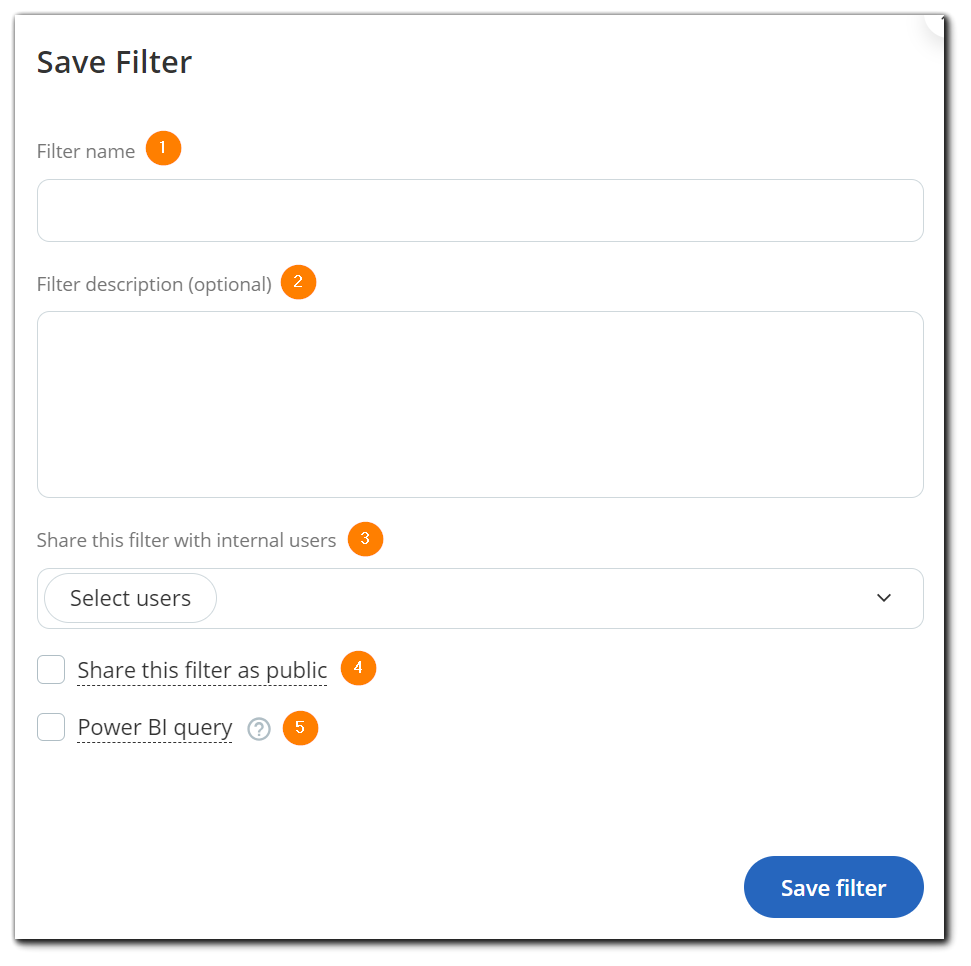Check the Power BI query checkbox
971x966 pixels.
[x=51, y=727]
